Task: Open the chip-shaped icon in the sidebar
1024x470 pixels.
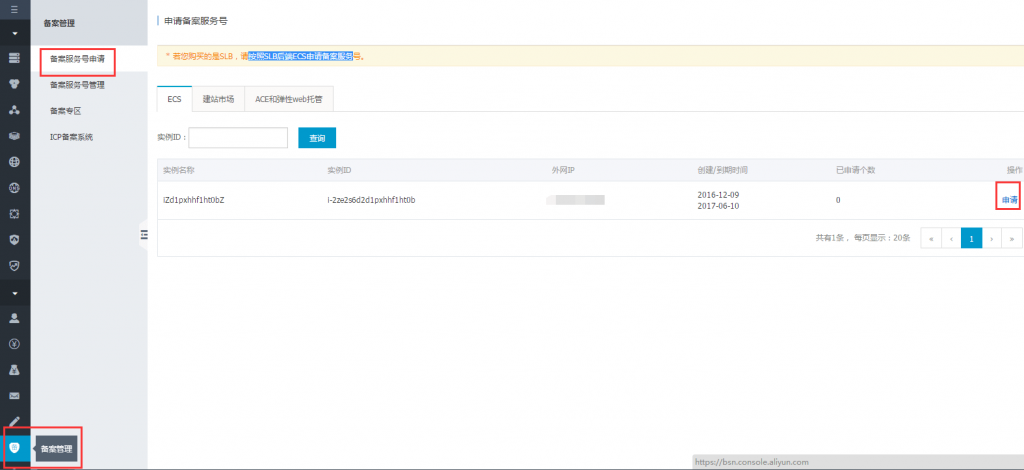Action: coord(15,213)
